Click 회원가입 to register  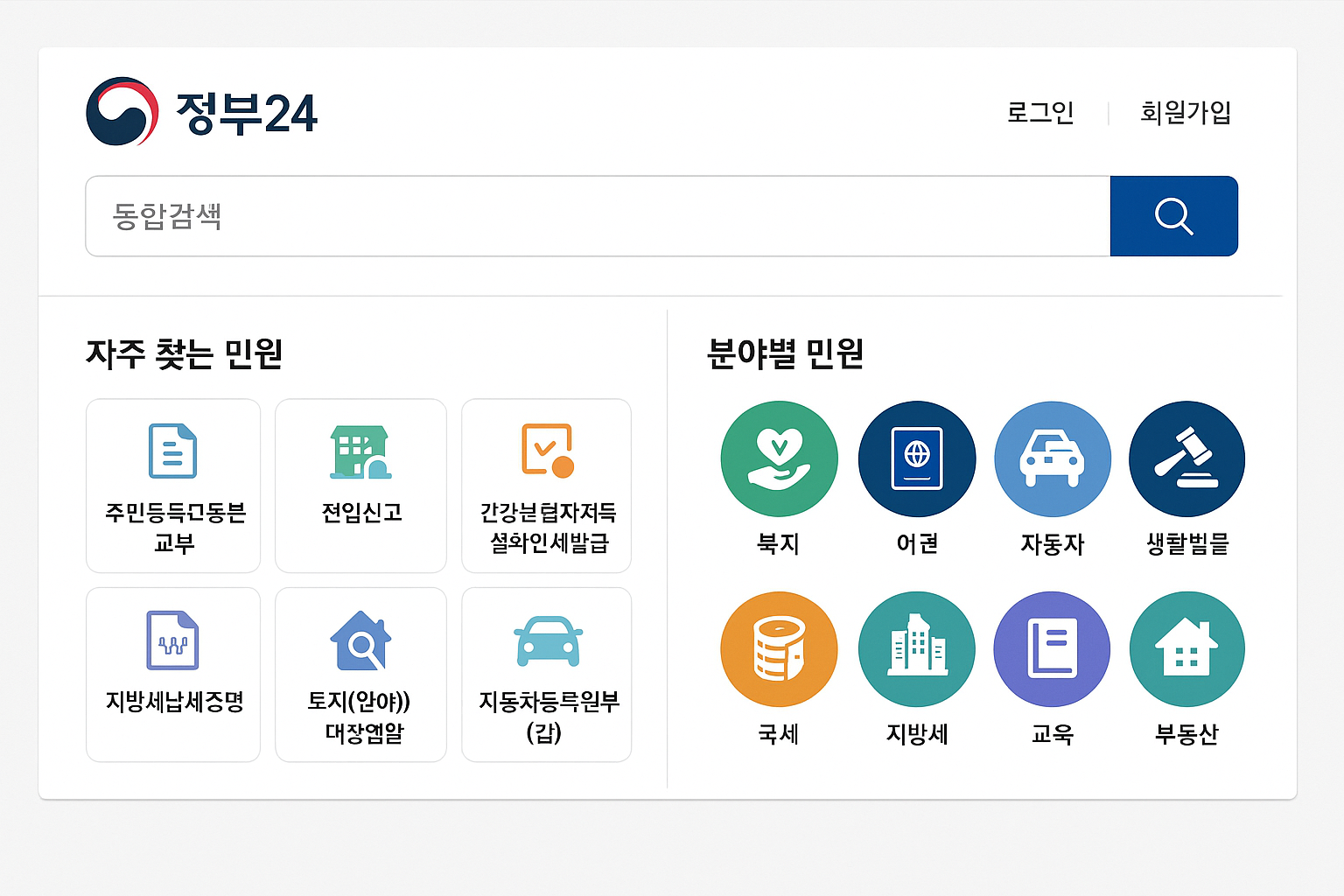click(x=1186, y=112)
